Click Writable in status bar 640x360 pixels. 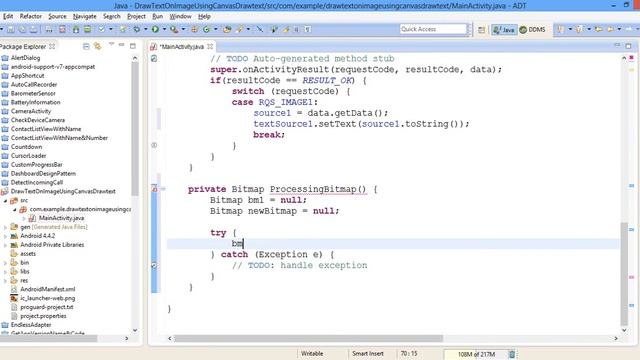pyautogui.click(x=312, y=354)
